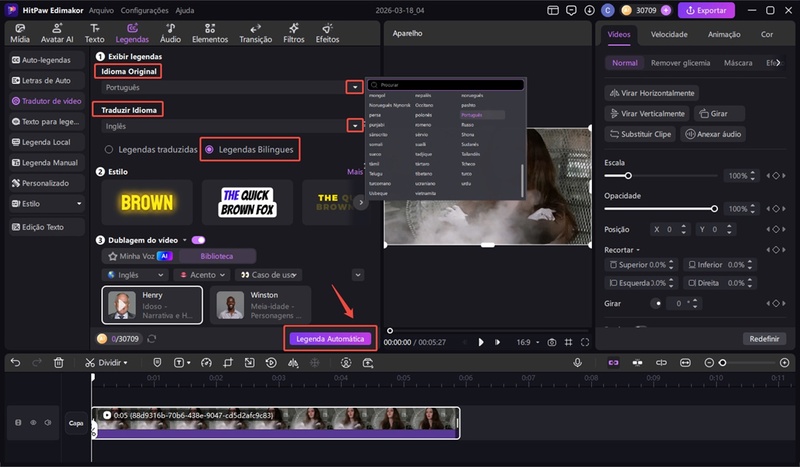
Task: Open the Idioma Original dropdown arrow
Action: click(354, 88)
